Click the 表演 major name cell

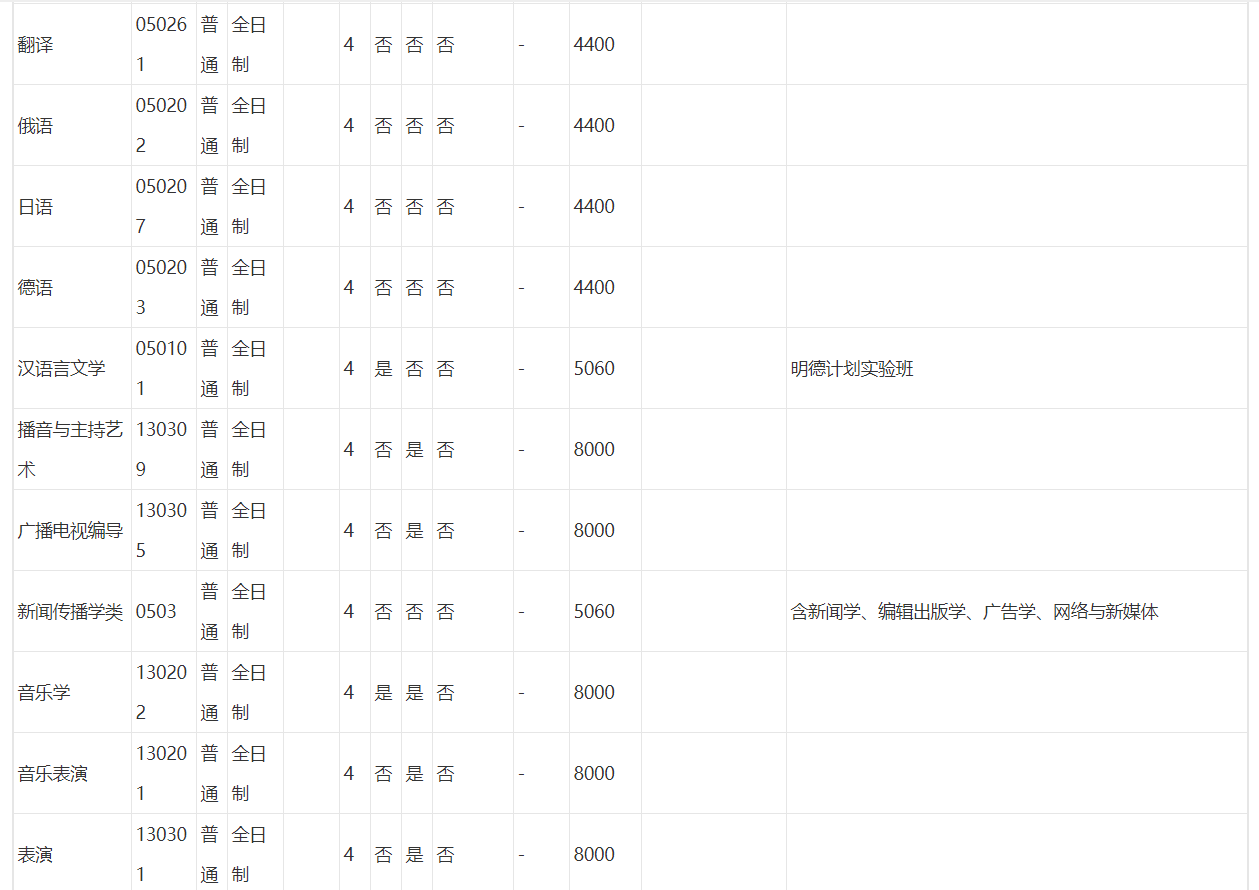click(36, 855)
